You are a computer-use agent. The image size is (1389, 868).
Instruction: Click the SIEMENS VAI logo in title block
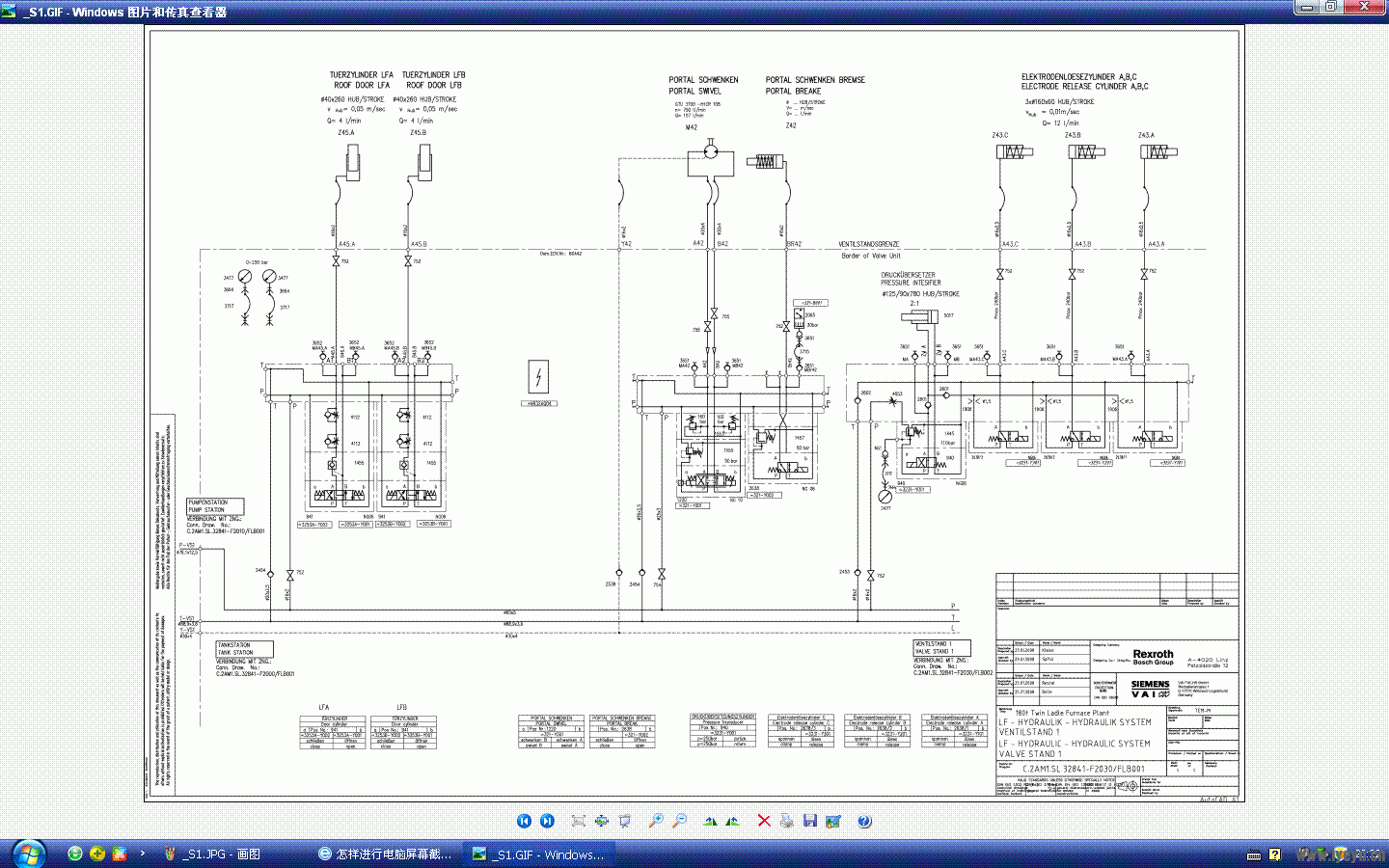point(1150,689)
